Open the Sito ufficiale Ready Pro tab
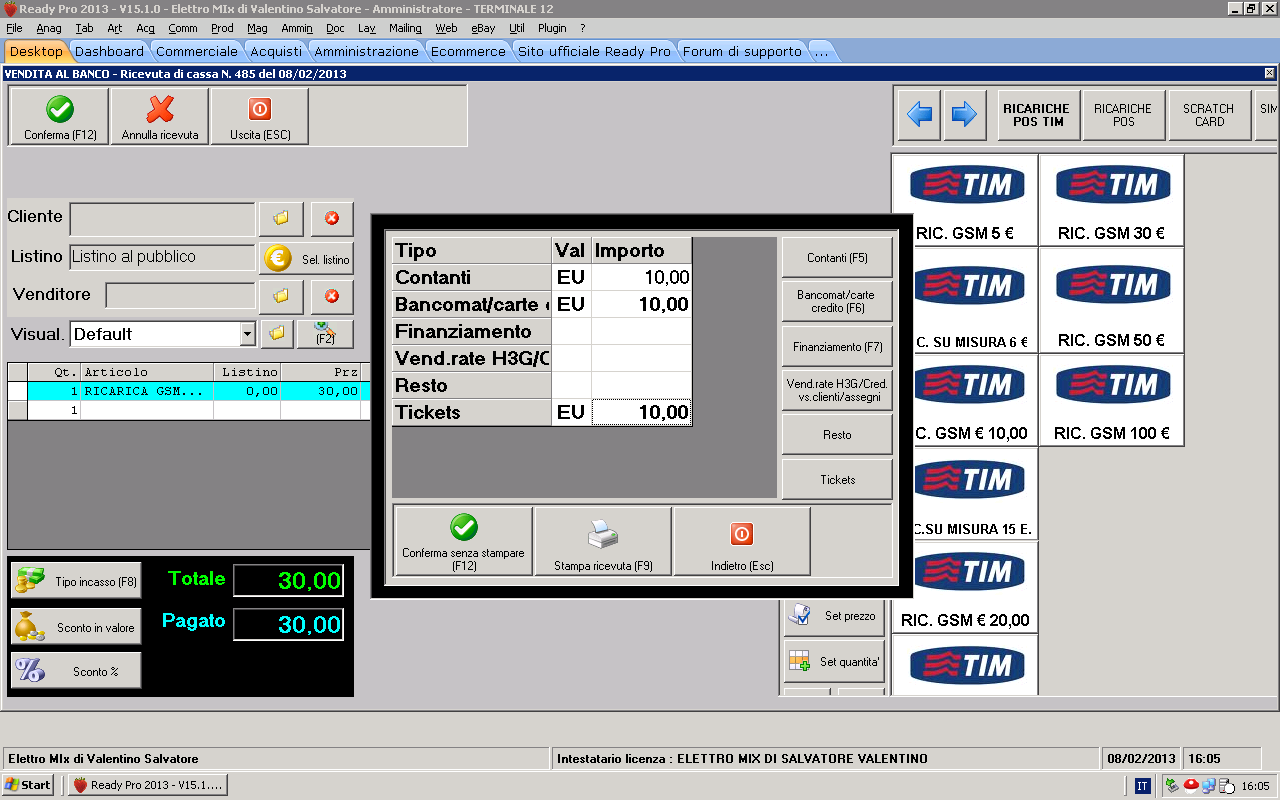The height and width of the screenshot is (800, 1280). pos(594,51)
